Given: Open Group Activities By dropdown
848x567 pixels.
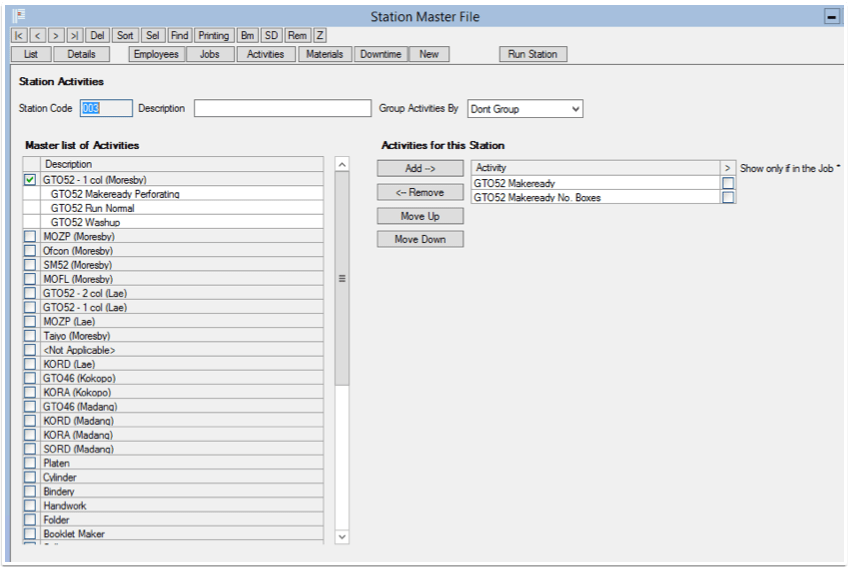Looking at the screenshot, I should tap(525, 109).
